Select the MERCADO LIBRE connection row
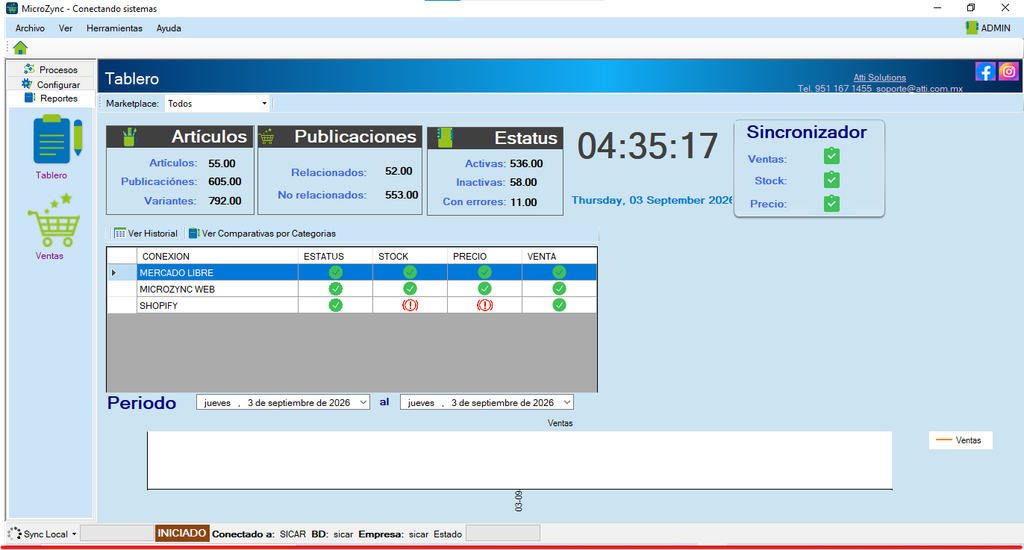Viewport: 1024px width, 550px height. point(352,272)
